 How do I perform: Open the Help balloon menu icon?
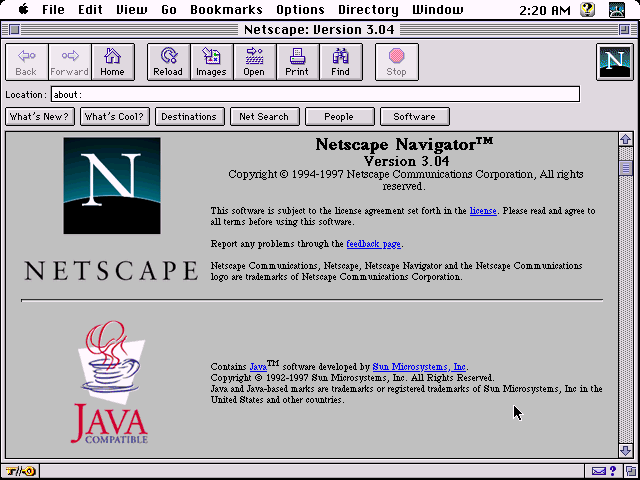point(587,10)
